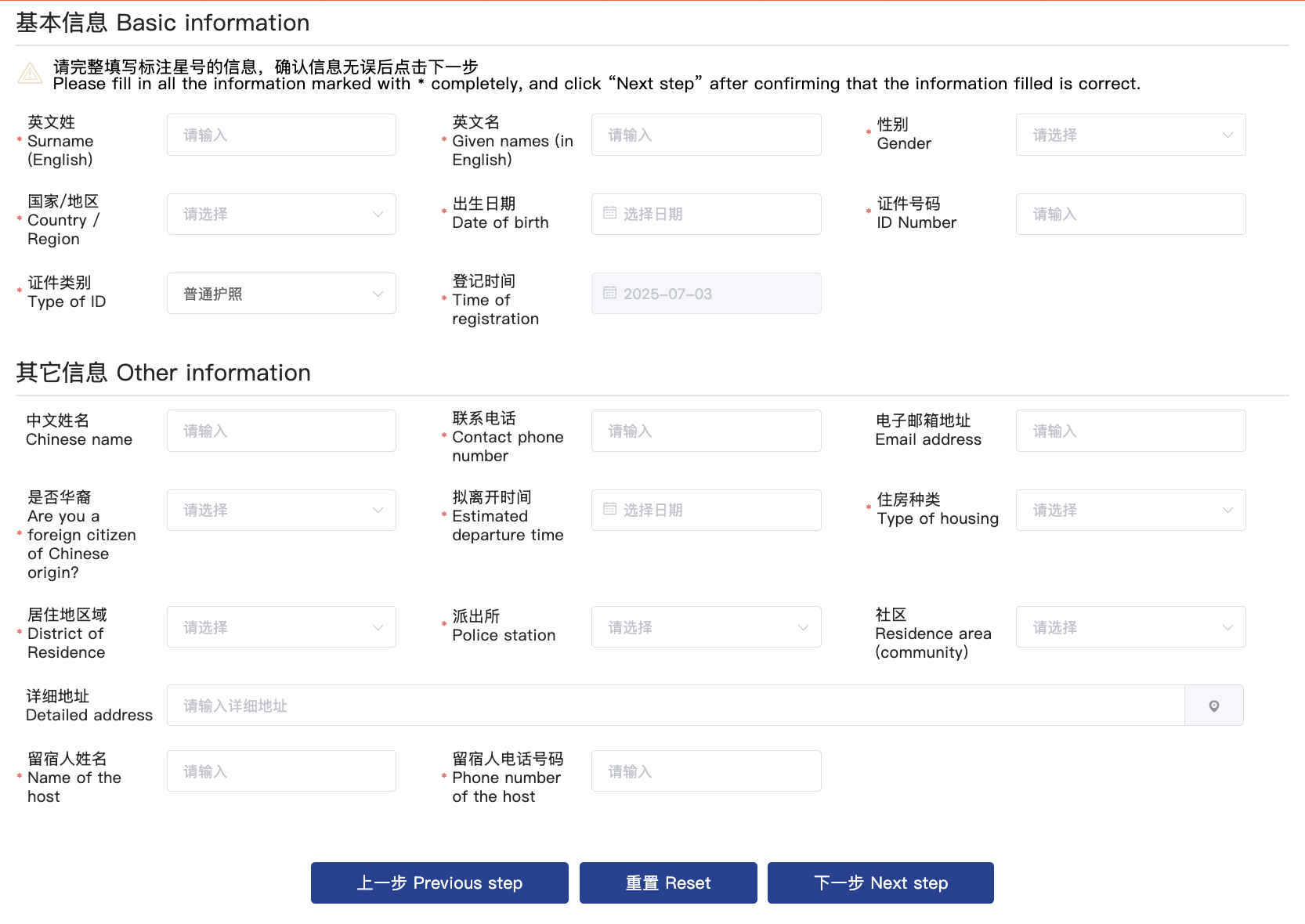Click the 'Police station' label
The image size is (1305, 924).
[504, 626]
